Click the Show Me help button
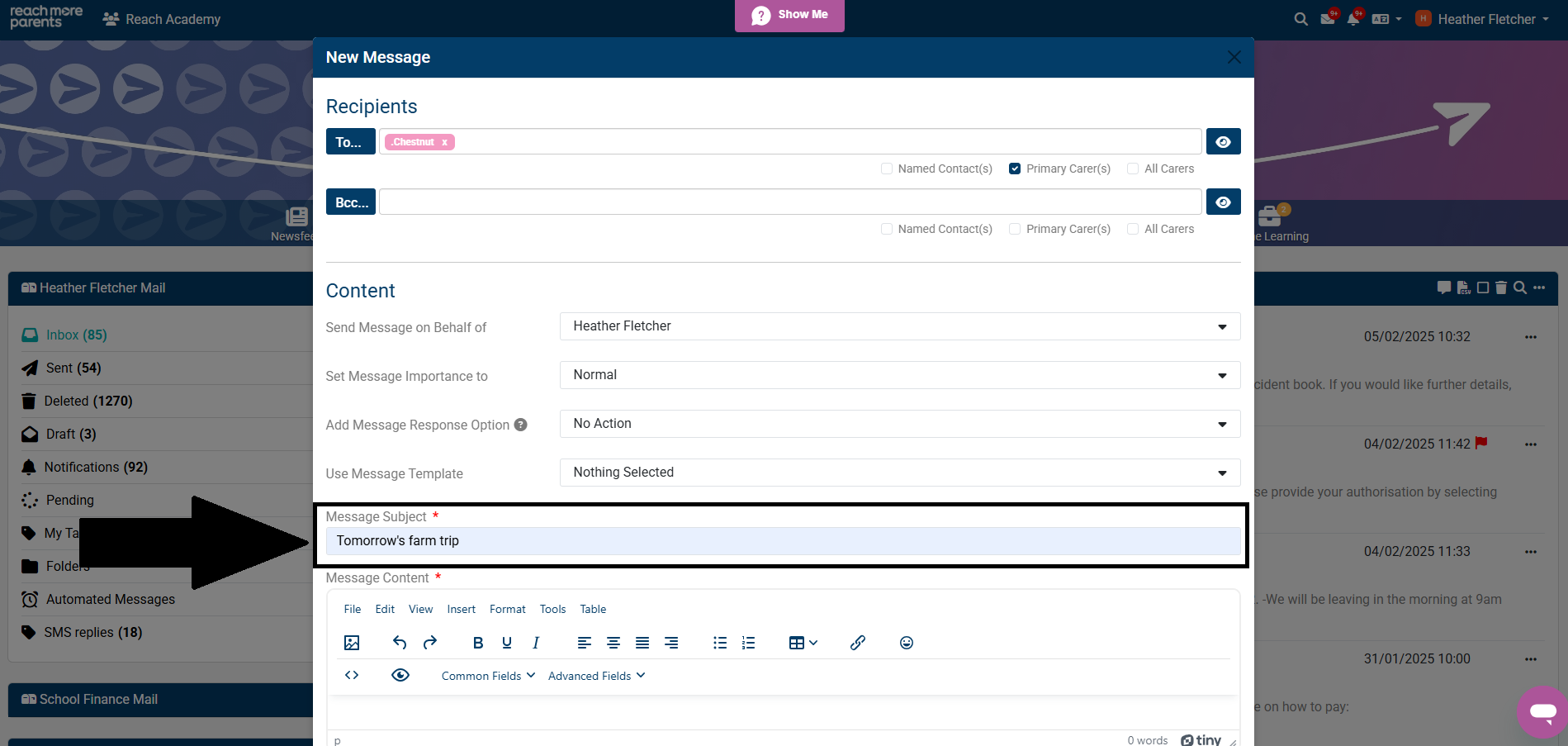This screenshot has height=746, width=1568. (x=789, y=15)
